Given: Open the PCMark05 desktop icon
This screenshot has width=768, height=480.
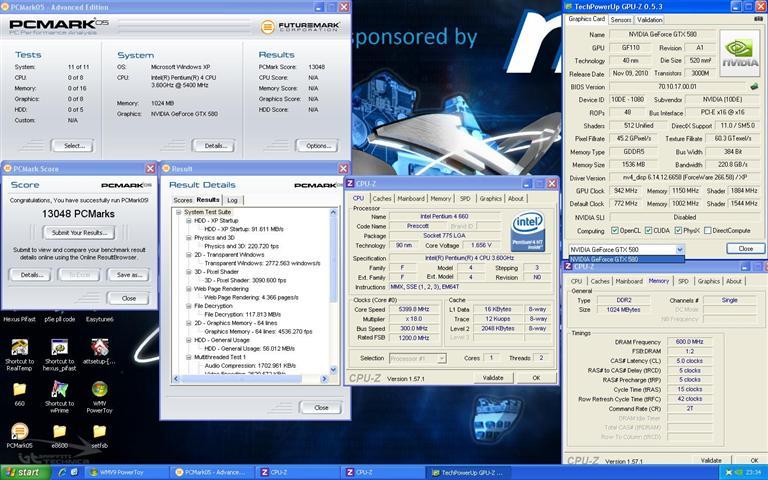Looking at the screenshot, I should point(20,431).
